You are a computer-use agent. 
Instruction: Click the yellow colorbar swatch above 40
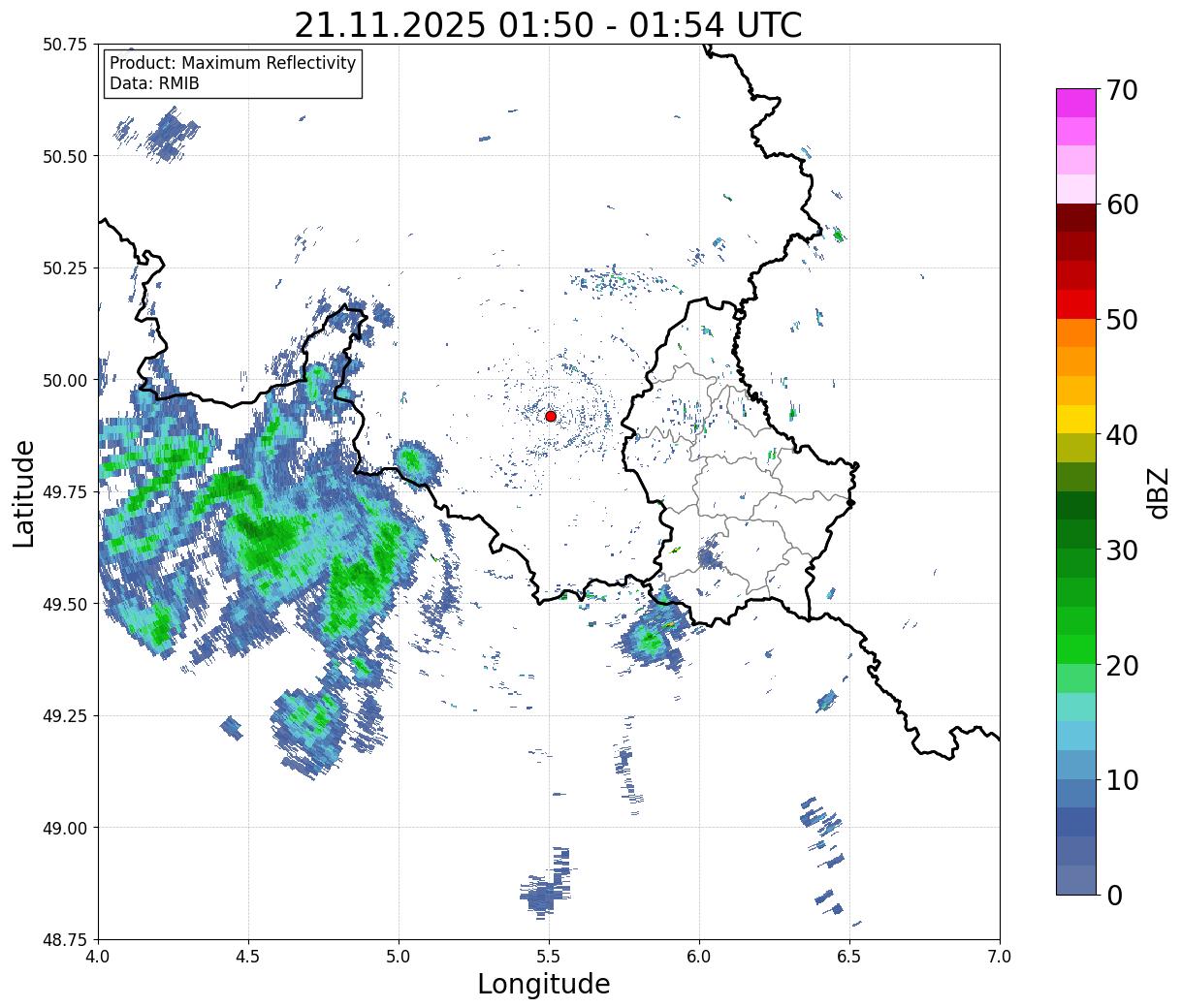(1076, 419)
